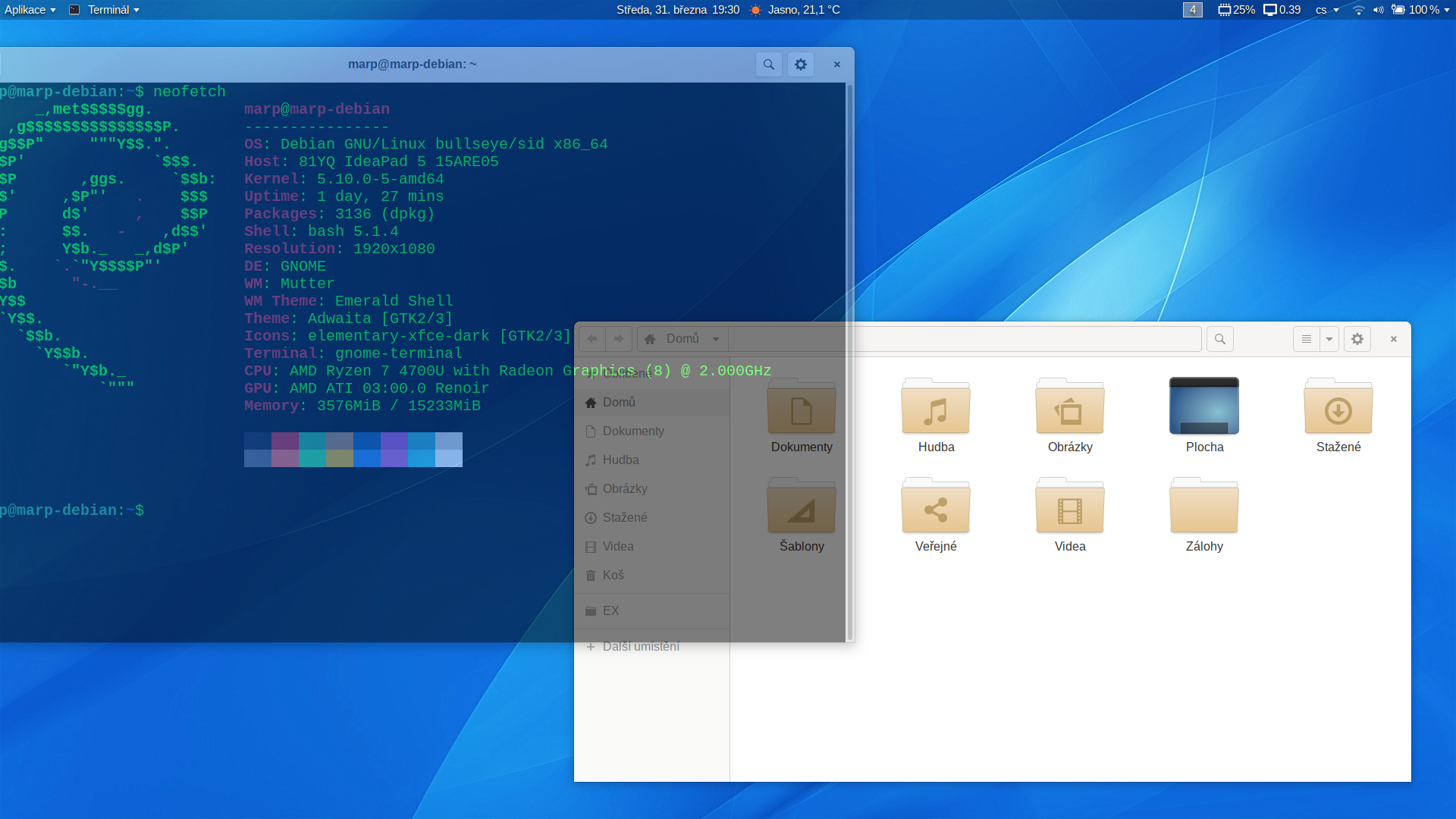The width and height of the screenshot is (1456, 819).
Task: Click the terminal scrollbar
Action: [849, 362]
